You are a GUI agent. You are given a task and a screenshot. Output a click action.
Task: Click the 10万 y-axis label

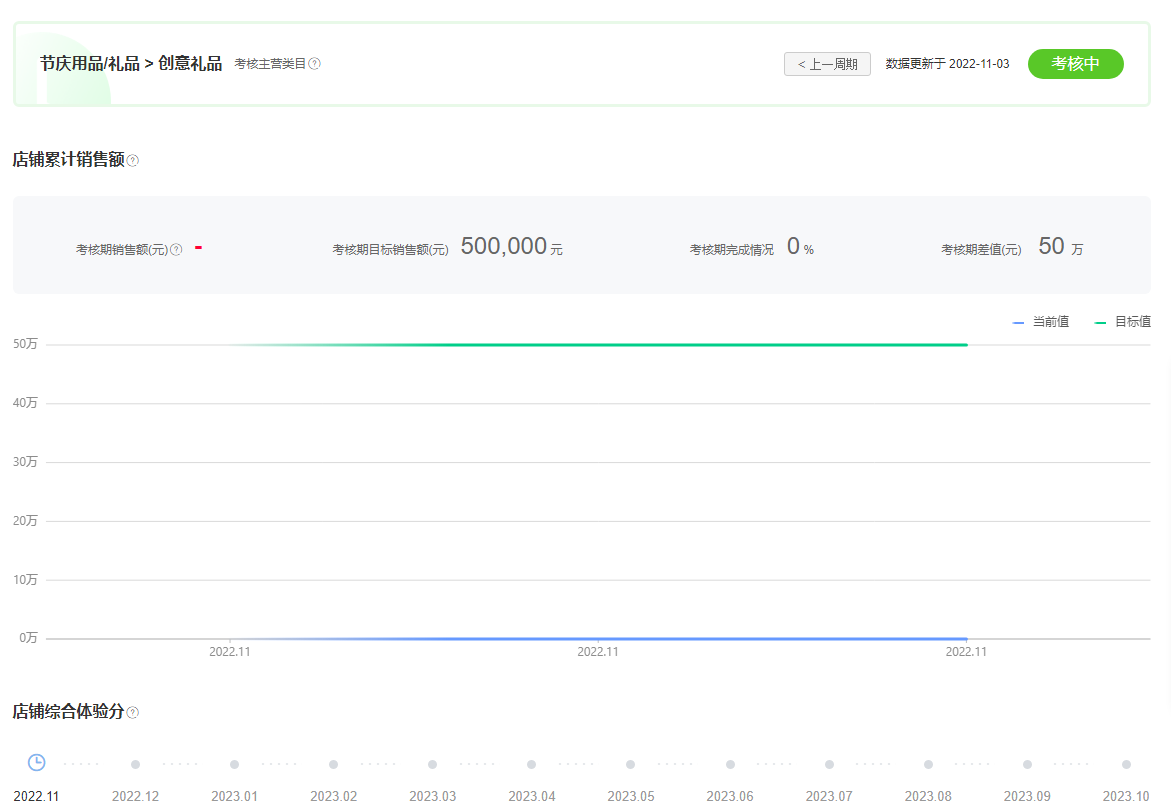(x=25, y=580)
